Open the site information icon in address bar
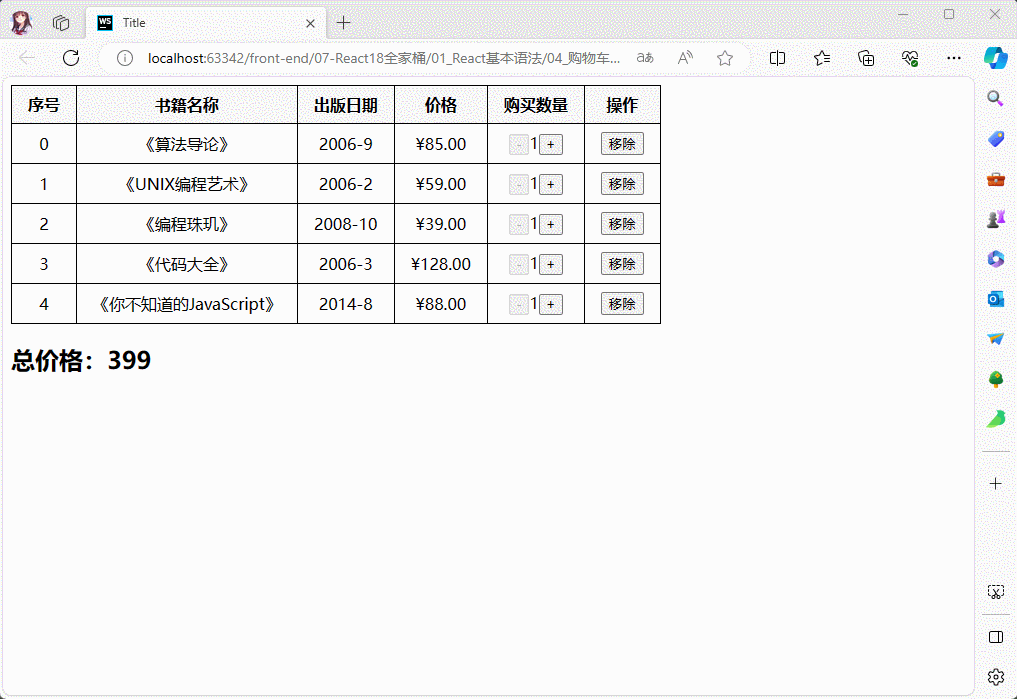Image resolution: width=1017 pixels, height=699 pixels. click(125, 58)
